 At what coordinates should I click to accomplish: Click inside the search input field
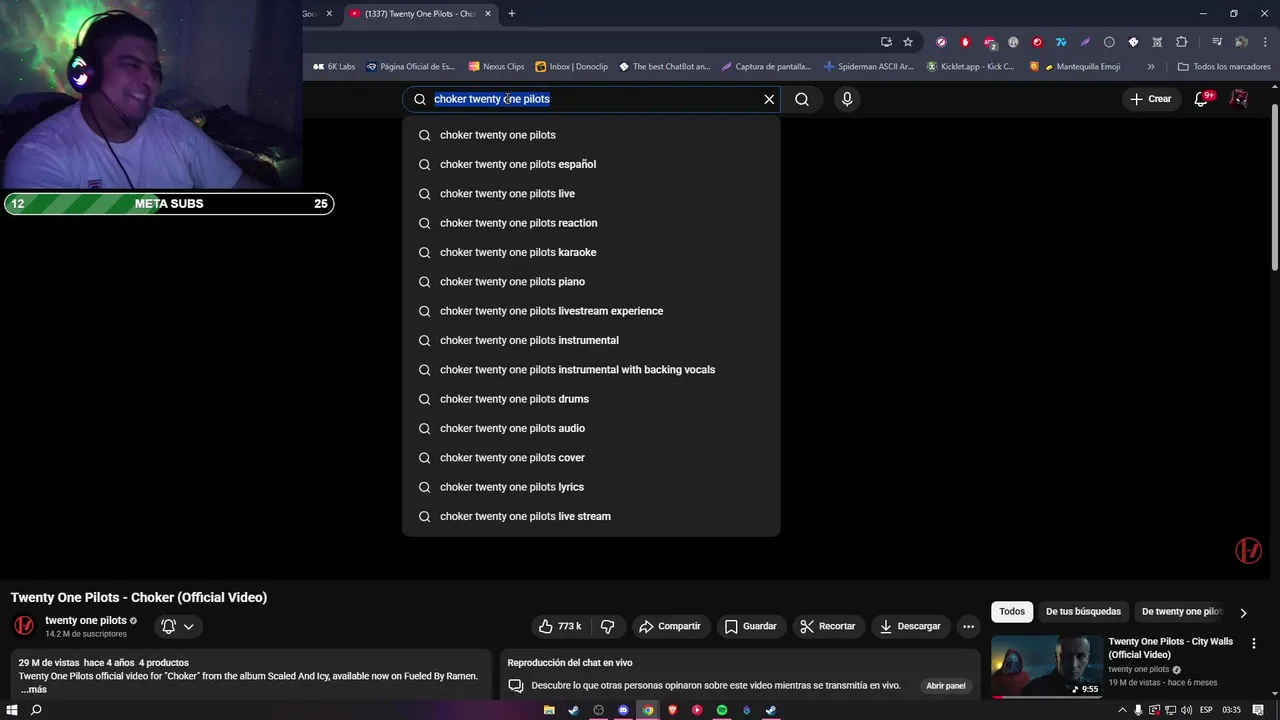(x=590, y=99)
